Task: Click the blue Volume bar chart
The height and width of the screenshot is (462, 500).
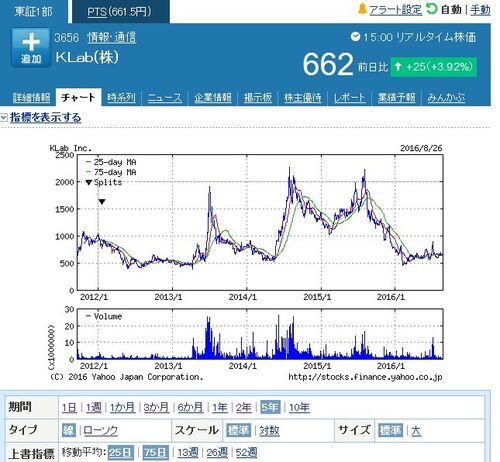Action: coord(260,334)
